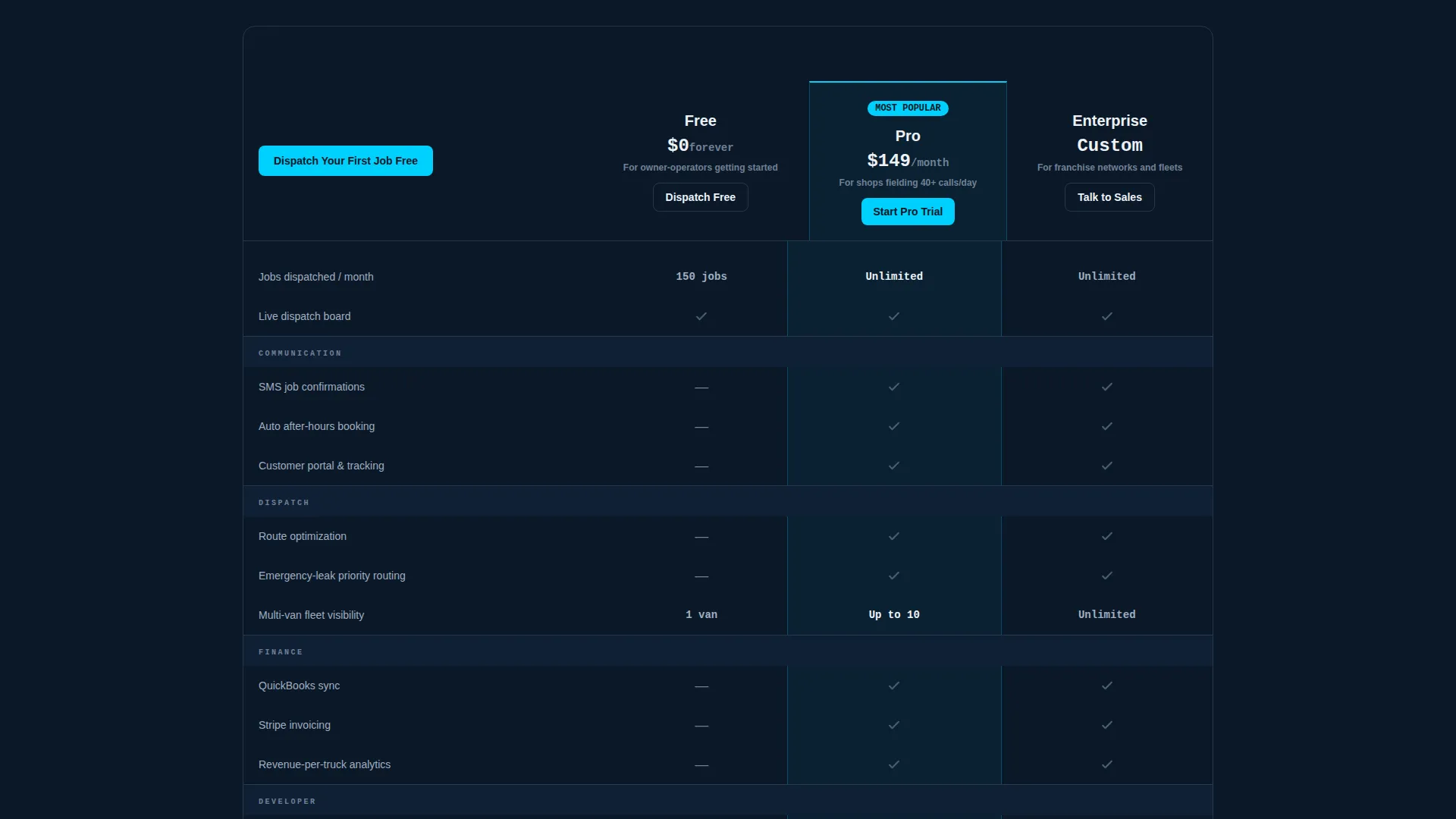
Task: Click the Enterprise checkmark for Customer portal & tracking
Action: [1107, 466]
